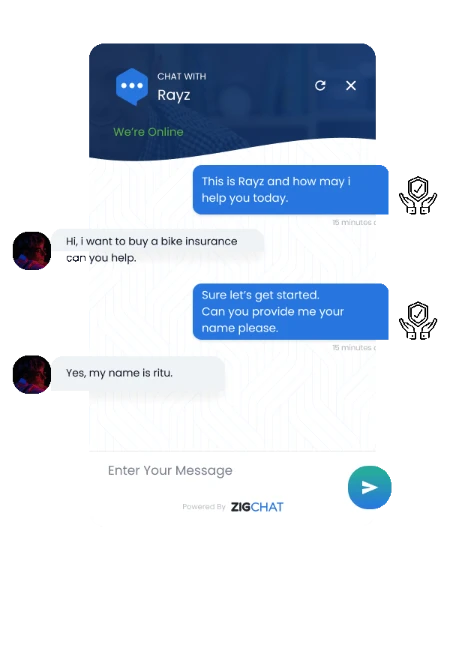Select the 'Sure let's get started' bubble
Image resolution: width=450 pixels, height=645 pixels.
click(290, 311)
